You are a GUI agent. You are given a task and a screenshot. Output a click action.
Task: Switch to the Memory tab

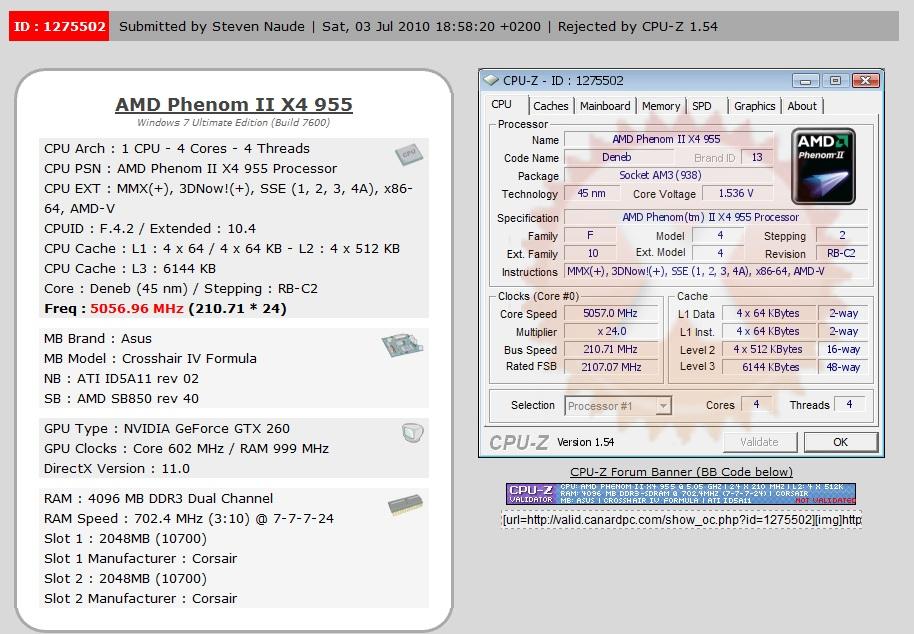click(x=660, y=106)
